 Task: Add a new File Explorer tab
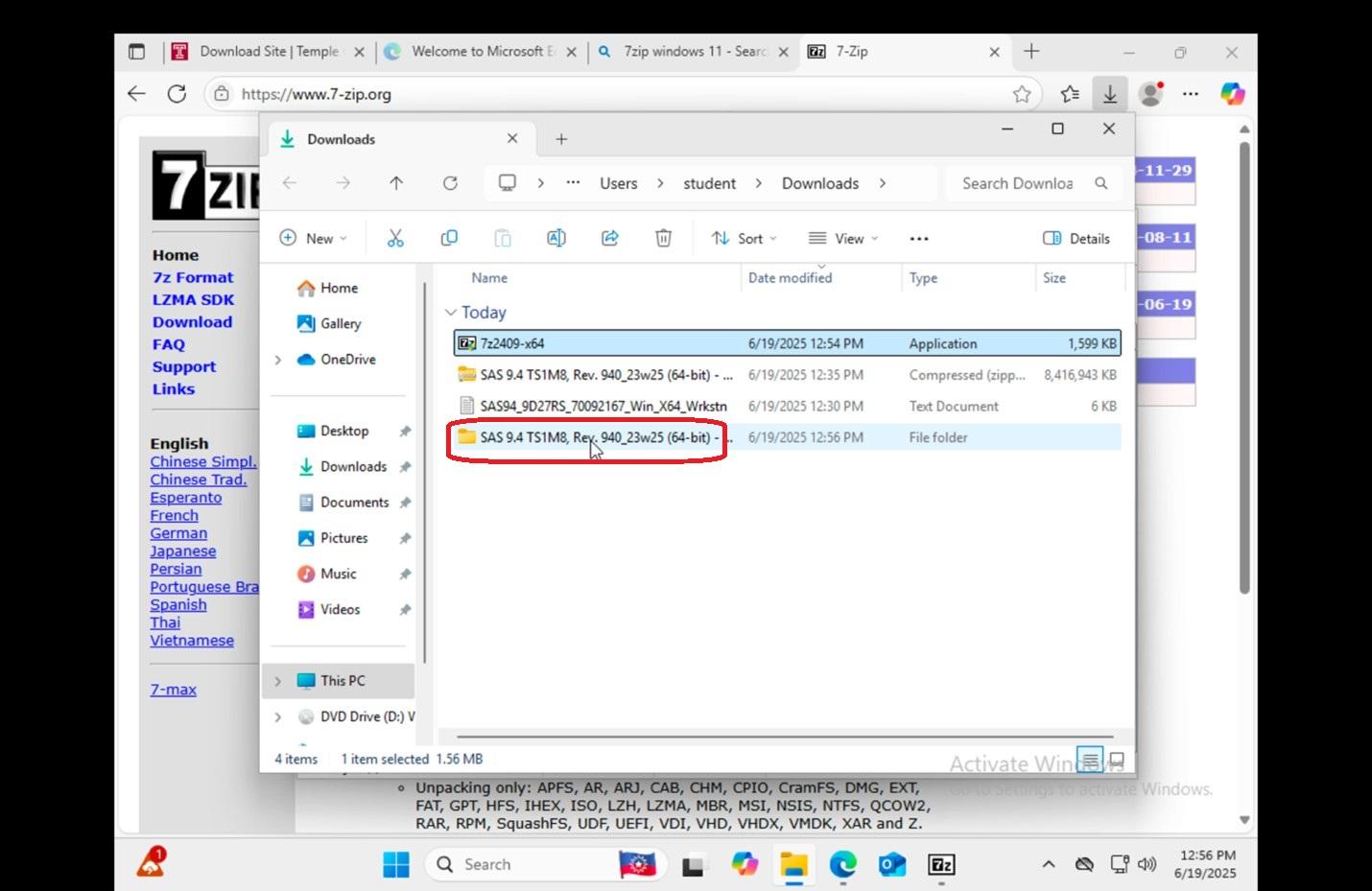[x=561, y=139]
